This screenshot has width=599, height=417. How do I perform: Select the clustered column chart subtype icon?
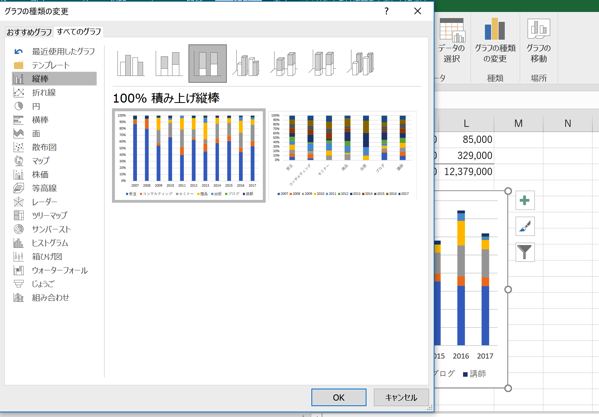[x=131, y=64]
